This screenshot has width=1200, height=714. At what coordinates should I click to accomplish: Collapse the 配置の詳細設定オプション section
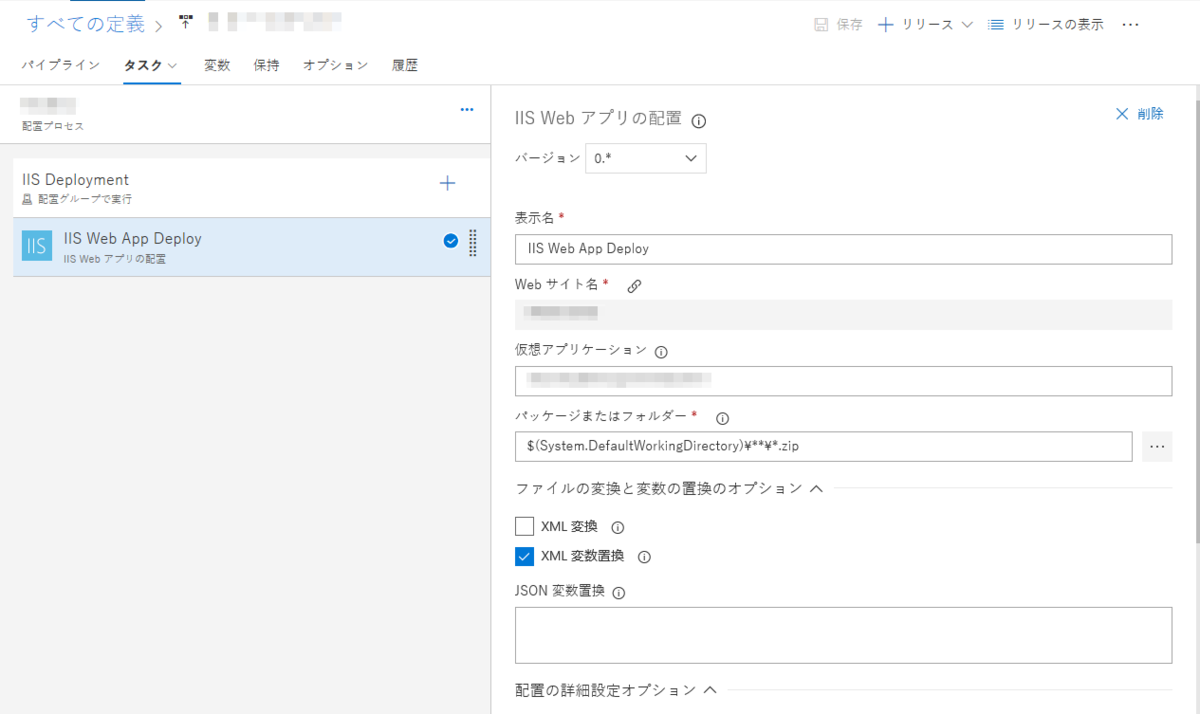point(710,689)
